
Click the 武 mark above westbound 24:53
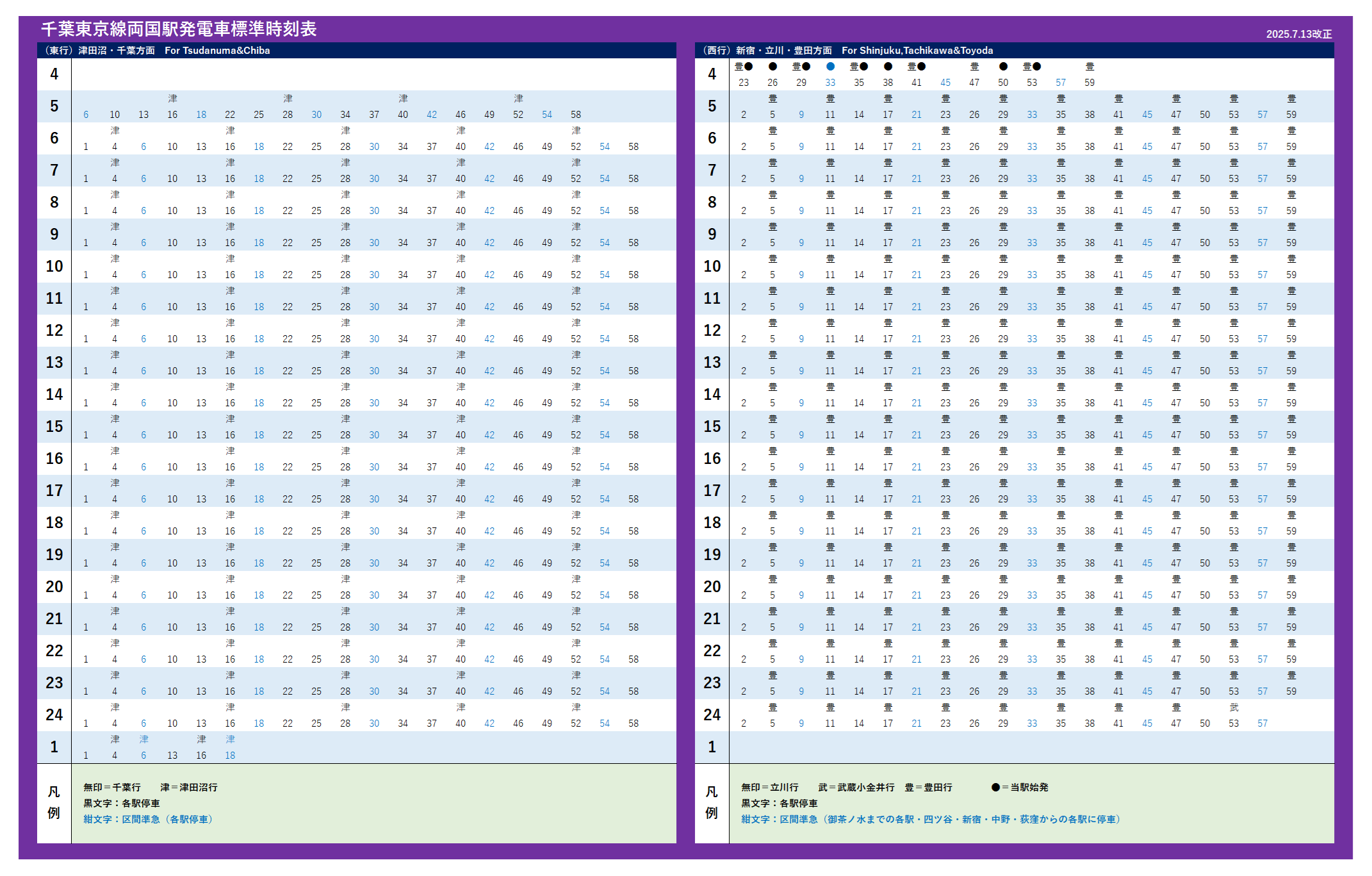[1234, 707]
